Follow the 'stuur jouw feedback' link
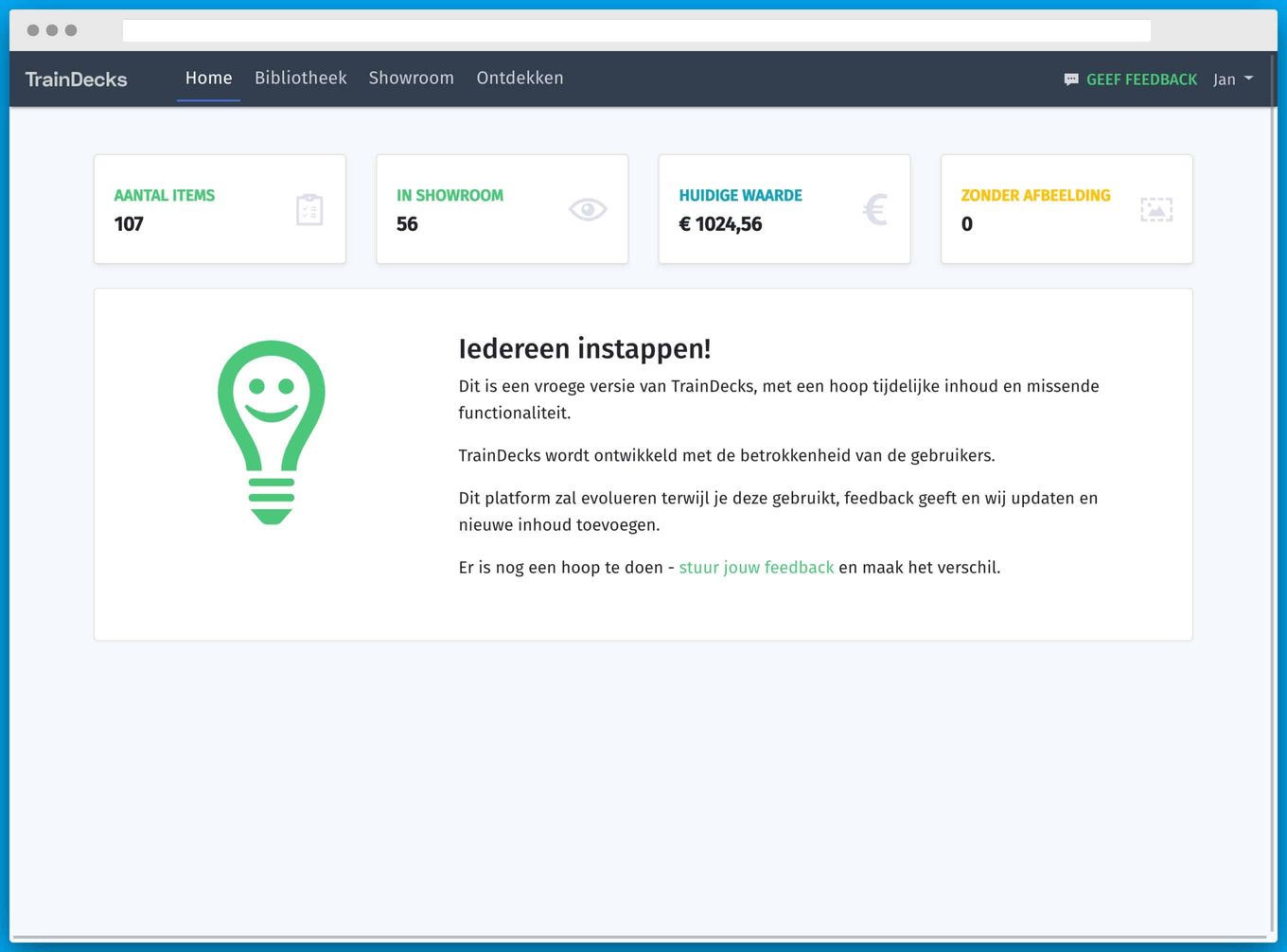 pos(756,568)
